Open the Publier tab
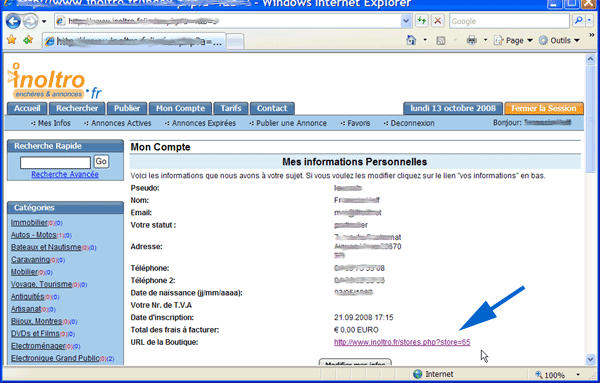The height and width of the screenshot is (383, 600). (x=127, y=108)
